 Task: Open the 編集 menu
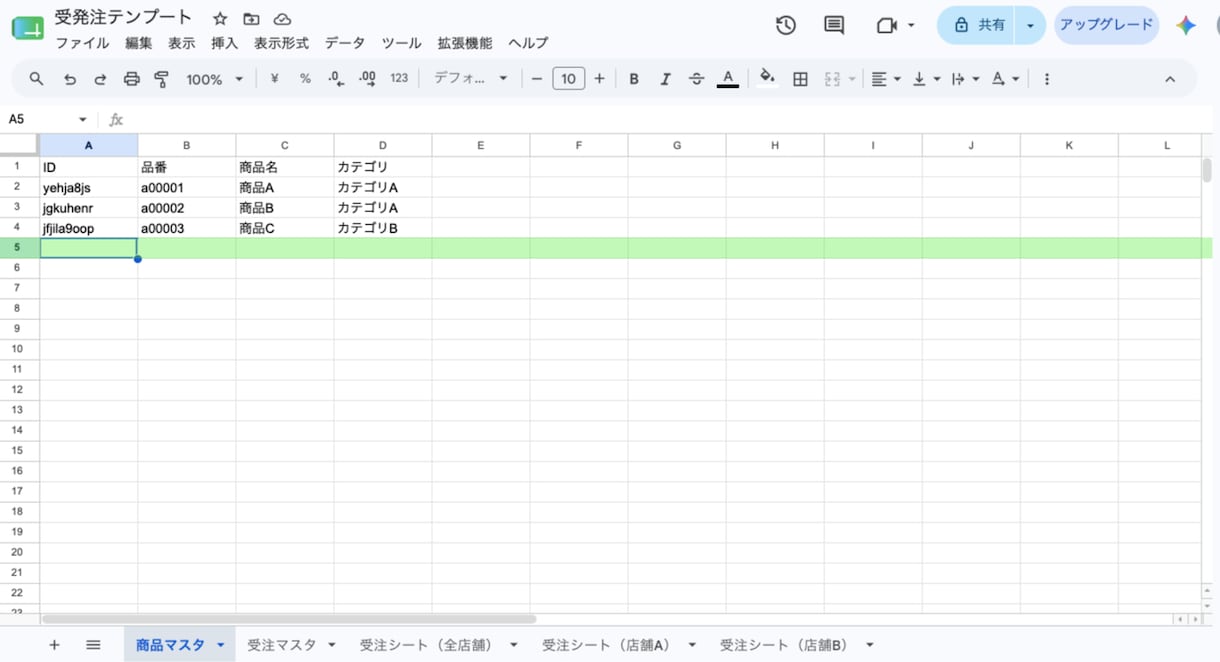point(139,44)
